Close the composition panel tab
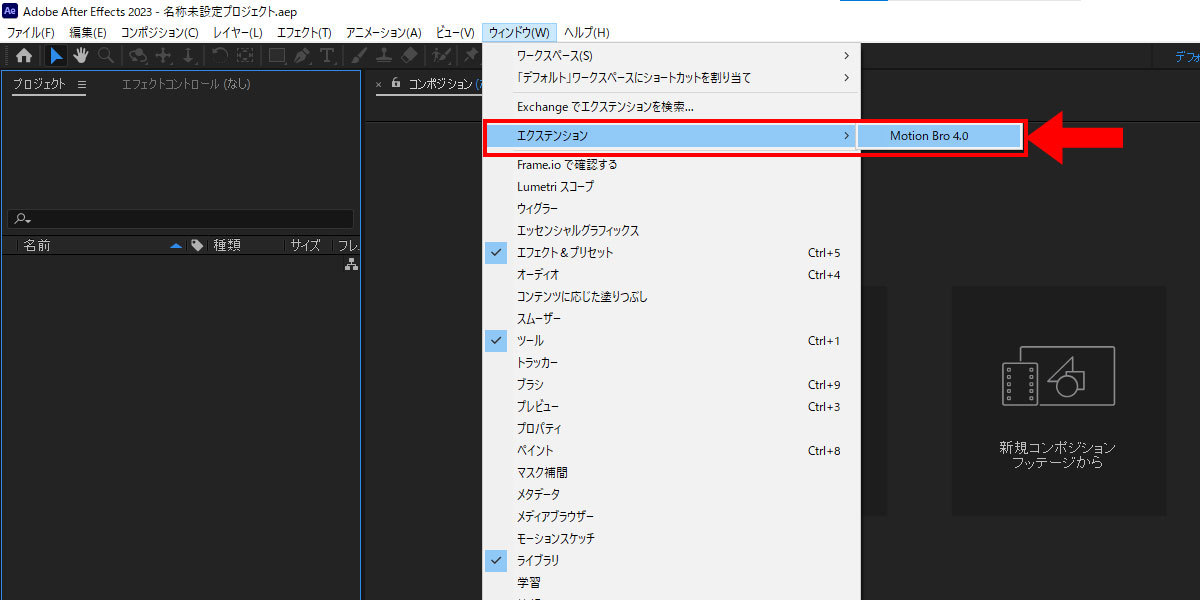This screenshot has width=1200, height=600. click(x=378, y=85)
